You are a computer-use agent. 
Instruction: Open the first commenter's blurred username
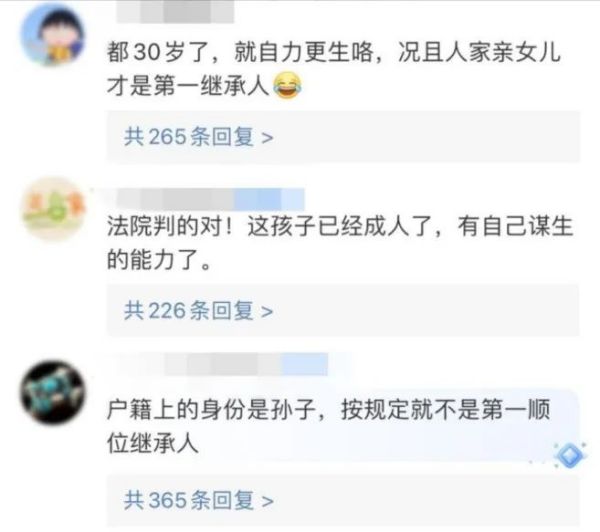click(x=175, y=11)
